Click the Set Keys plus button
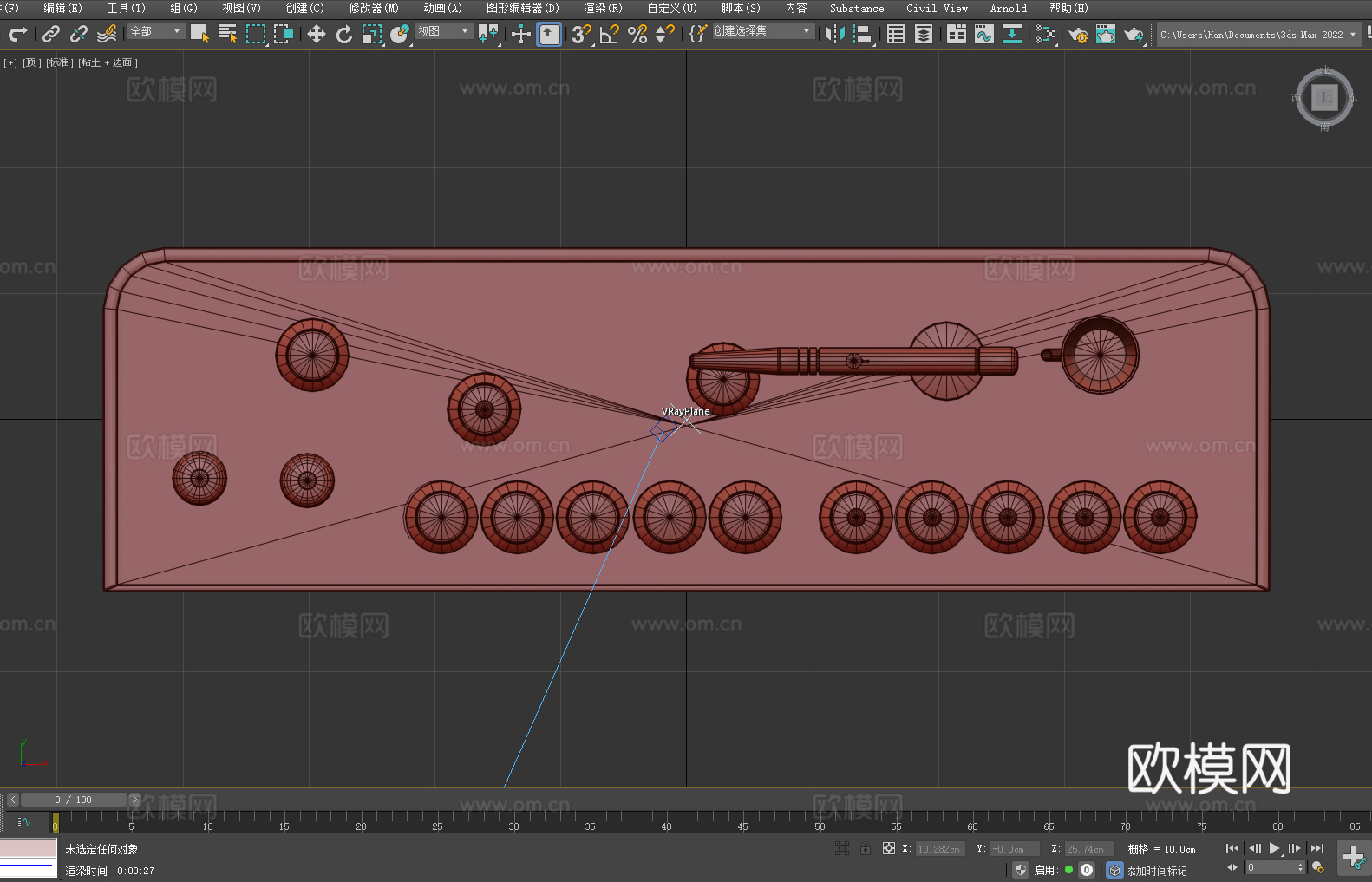Viewport: 1372px width, 882px height. coord(1354,858)
